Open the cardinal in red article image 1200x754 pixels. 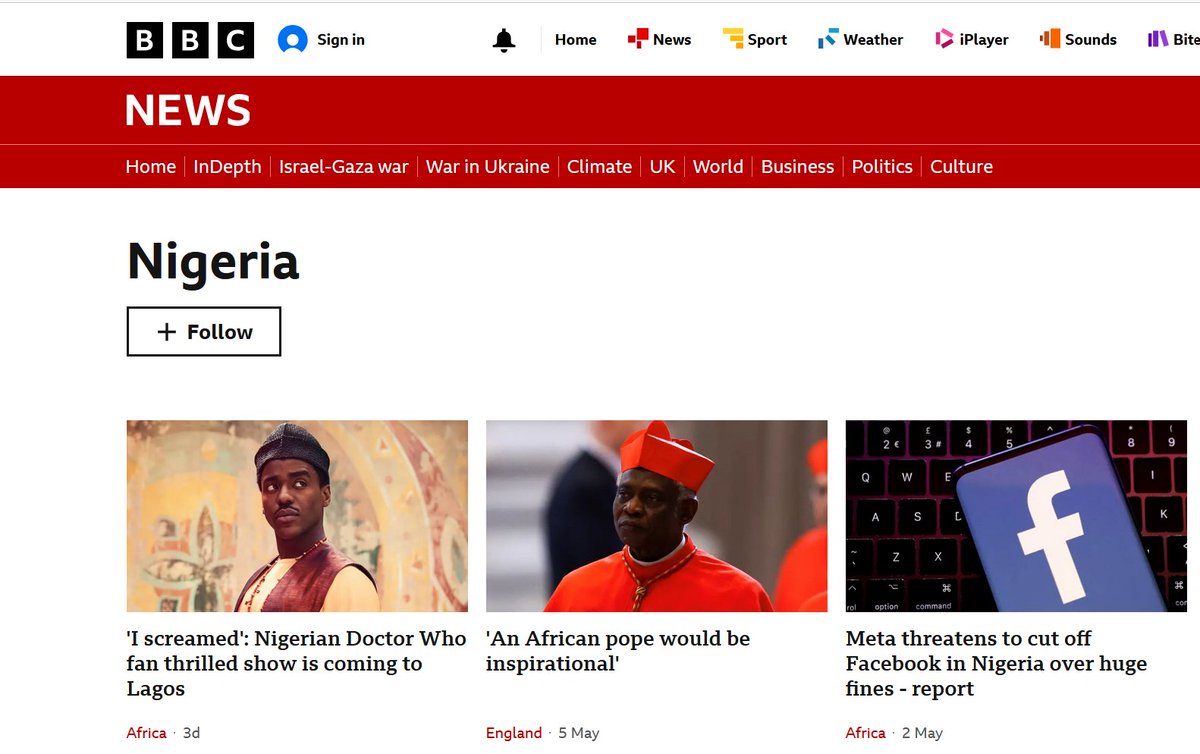point(657,516)
